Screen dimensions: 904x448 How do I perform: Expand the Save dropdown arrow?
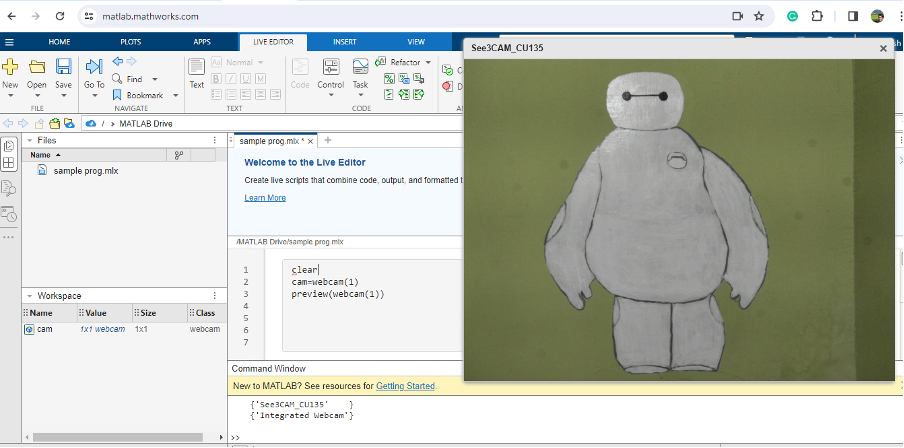coord(63,96)
